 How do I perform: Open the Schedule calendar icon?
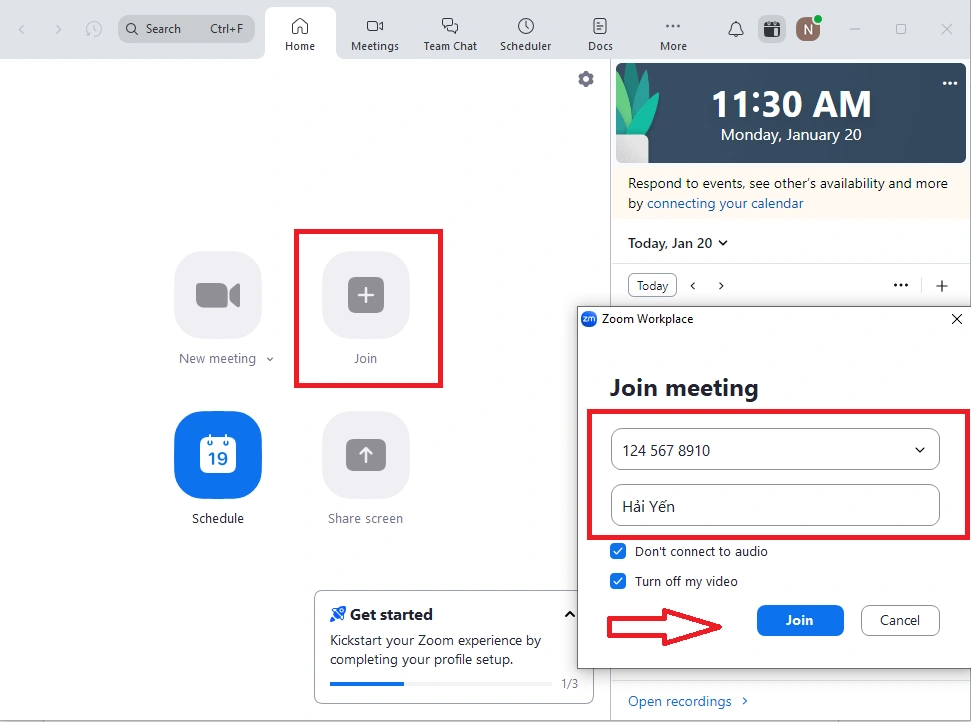coord(218,455)
